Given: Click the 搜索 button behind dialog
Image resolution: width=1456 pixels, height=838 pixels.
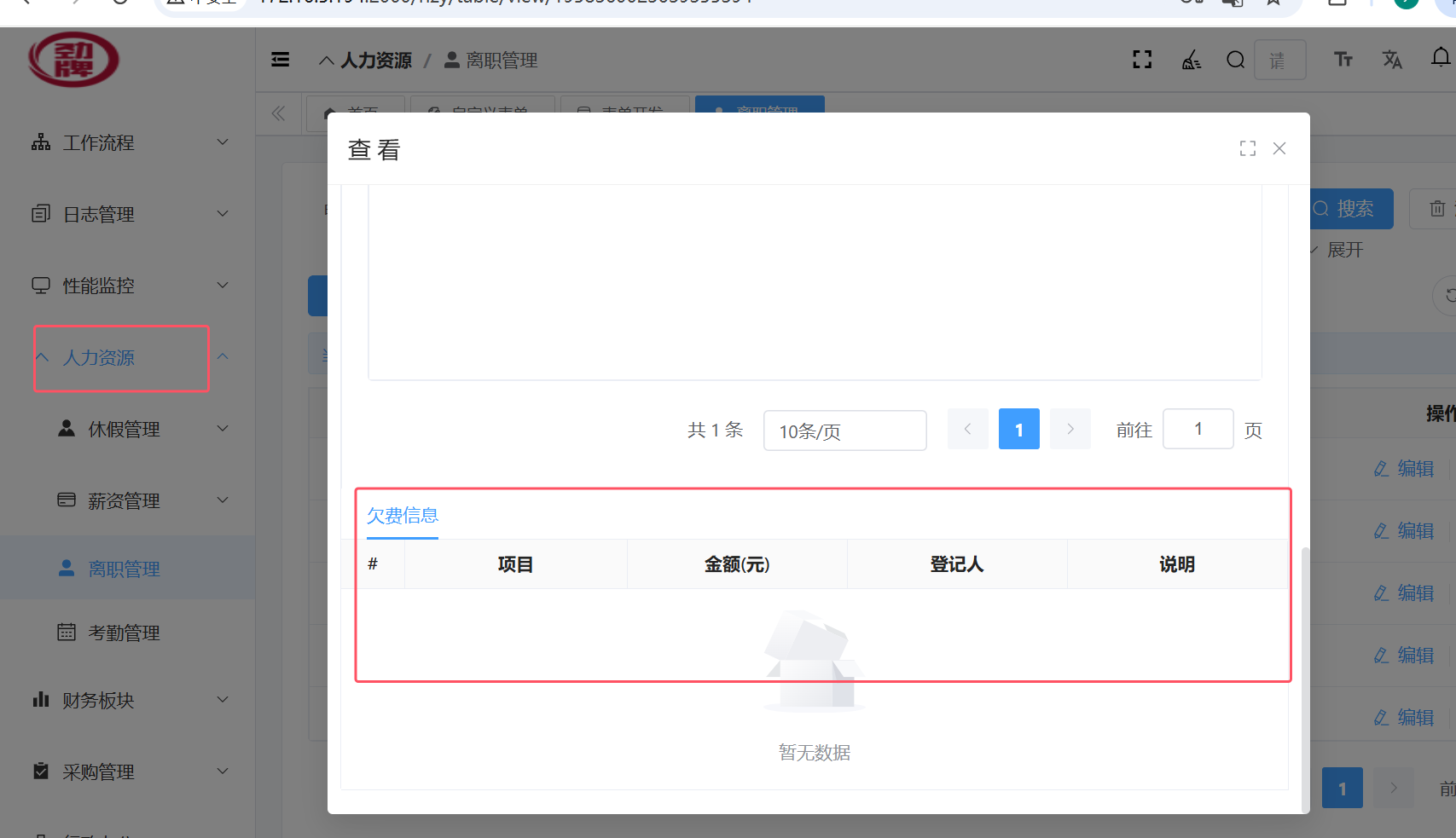Looking at the screenshot, I should pyautogui.click(x=1351, y=209).
